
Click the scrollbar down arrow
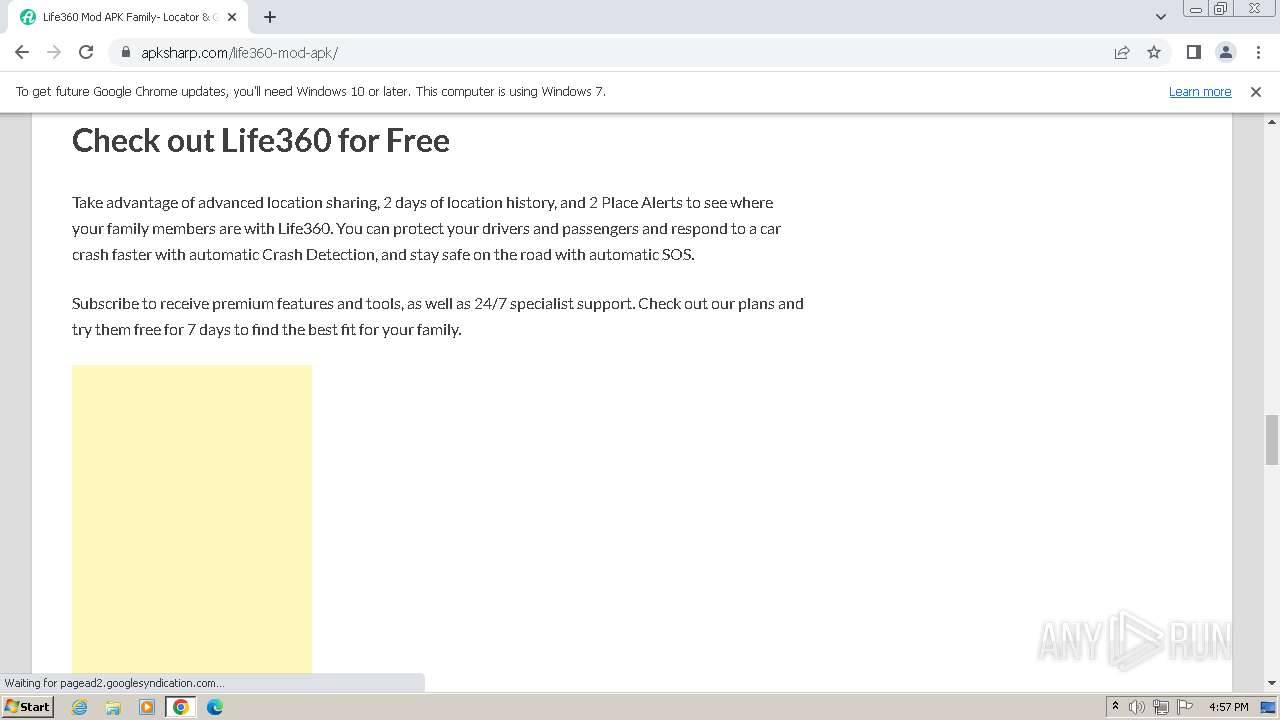[x=1272, y=683]
